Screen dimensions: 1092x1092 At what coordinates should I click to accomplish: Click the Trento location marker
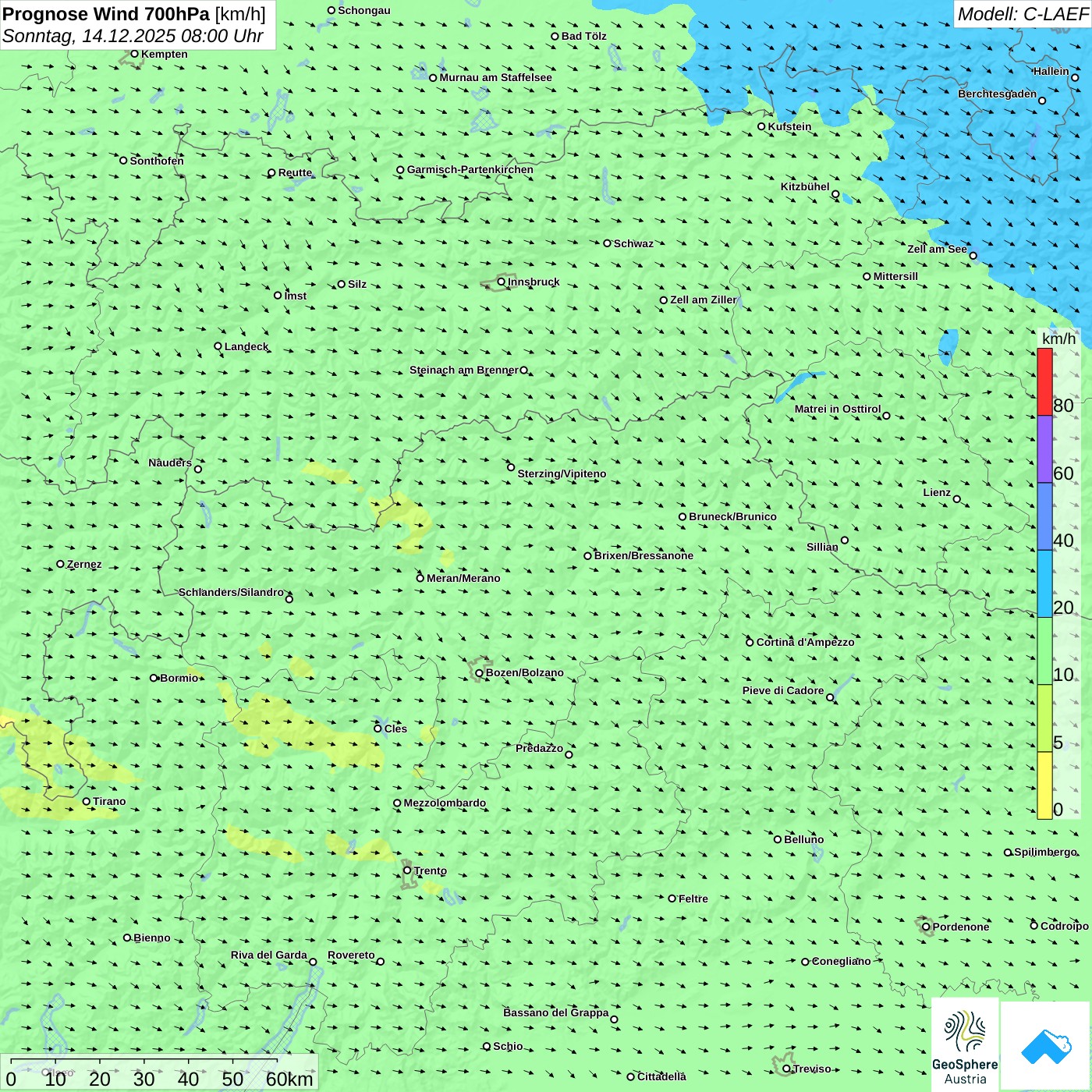pos(407,870)
